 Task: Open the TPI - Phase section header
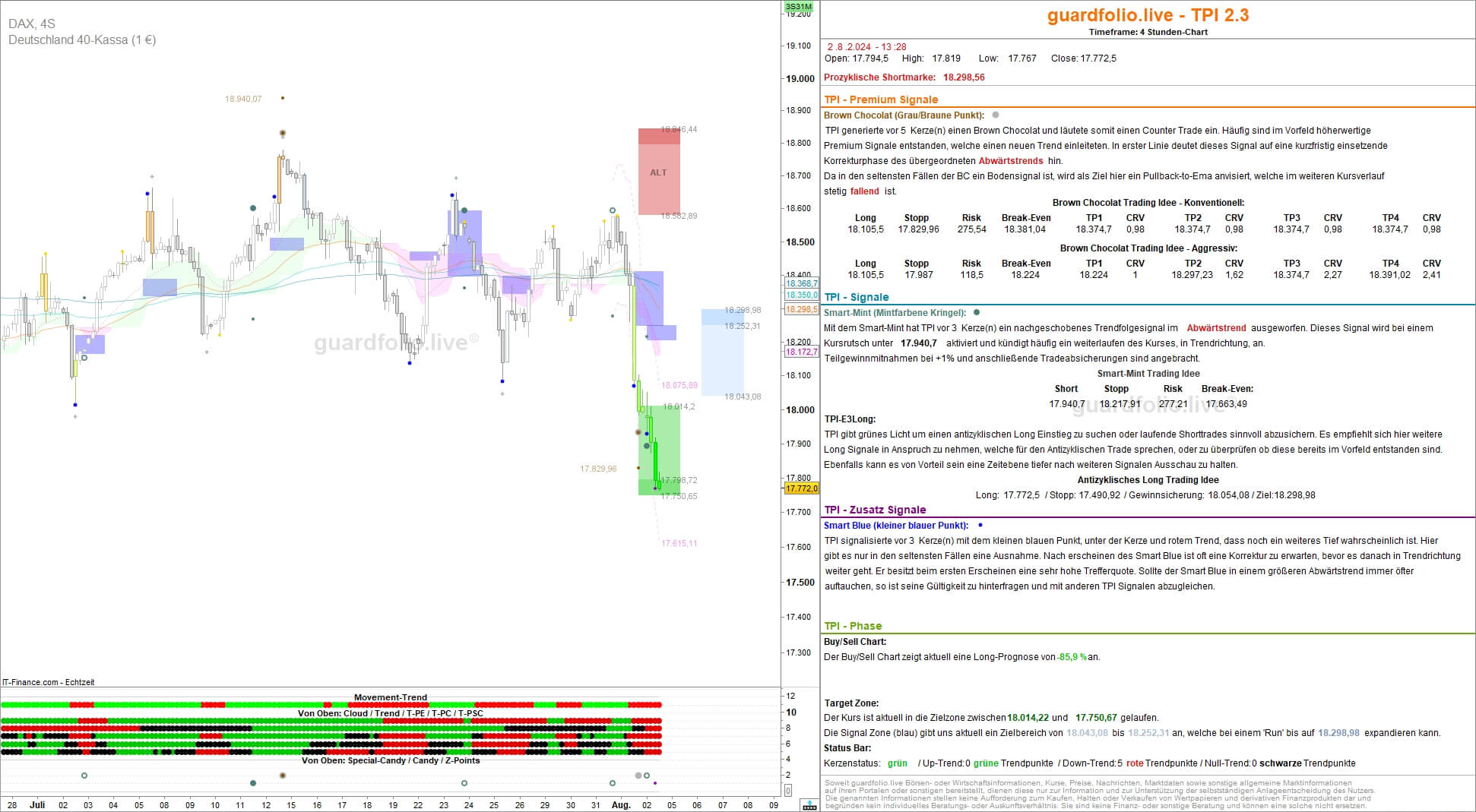853,626
